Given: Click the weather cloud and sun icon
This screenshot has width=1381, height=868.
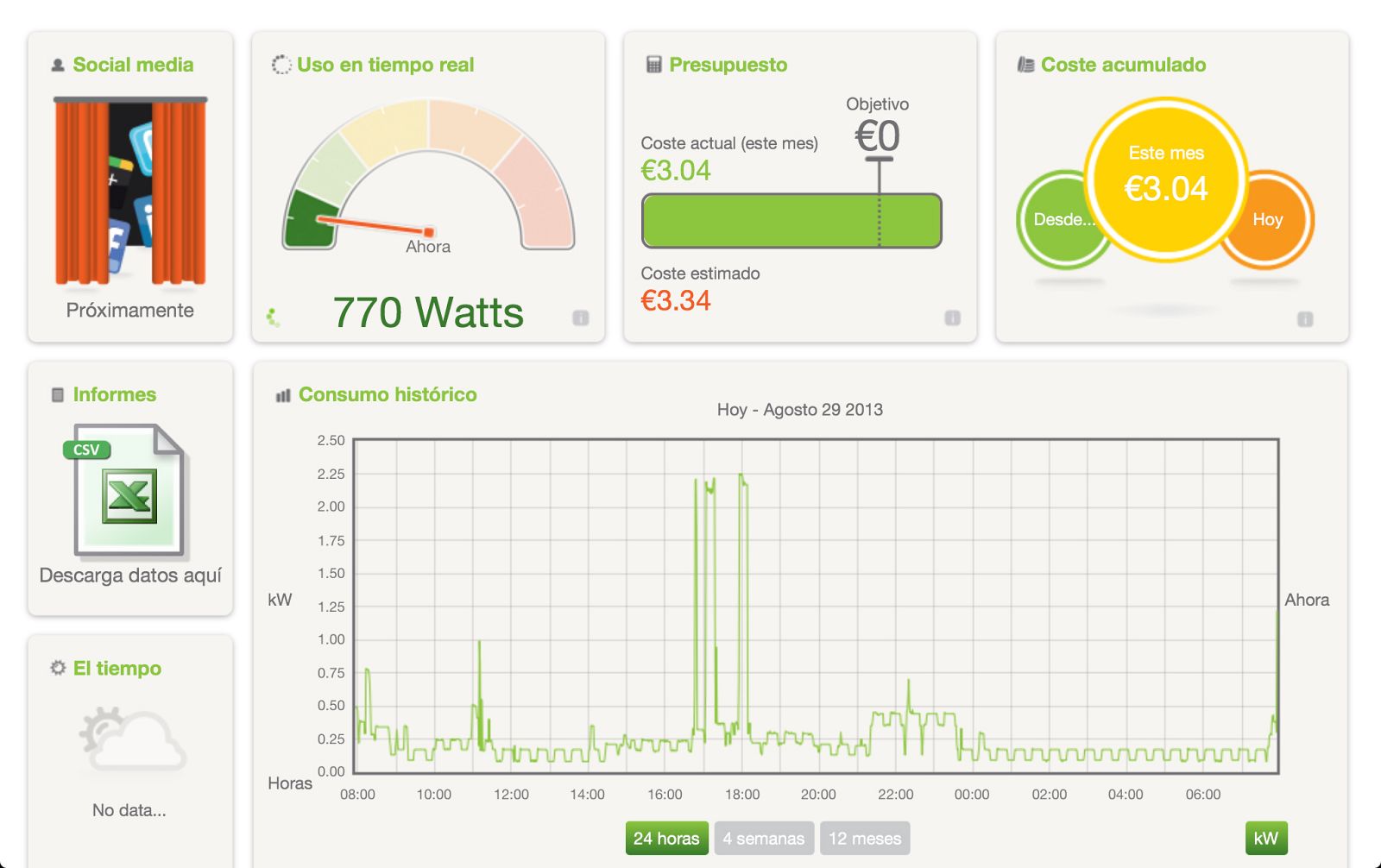Looking at the screenshot, I should 131,739.
